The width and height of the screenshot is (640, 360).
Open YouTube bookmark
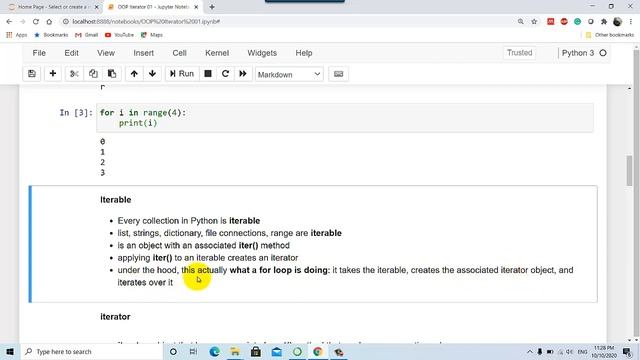[119, 35]
